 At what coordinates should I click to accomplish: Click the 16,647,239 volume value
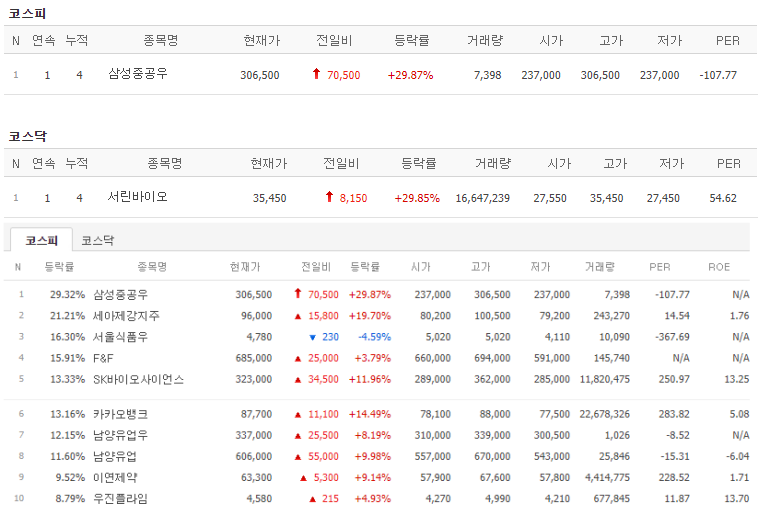(482, 198)
